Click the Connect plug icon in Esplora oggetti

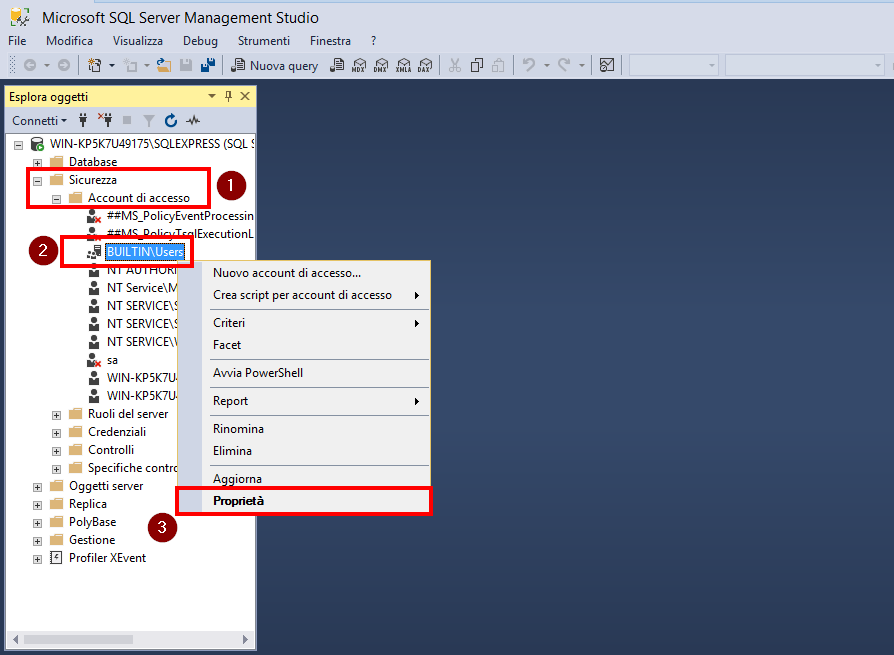tap(83, 120)
